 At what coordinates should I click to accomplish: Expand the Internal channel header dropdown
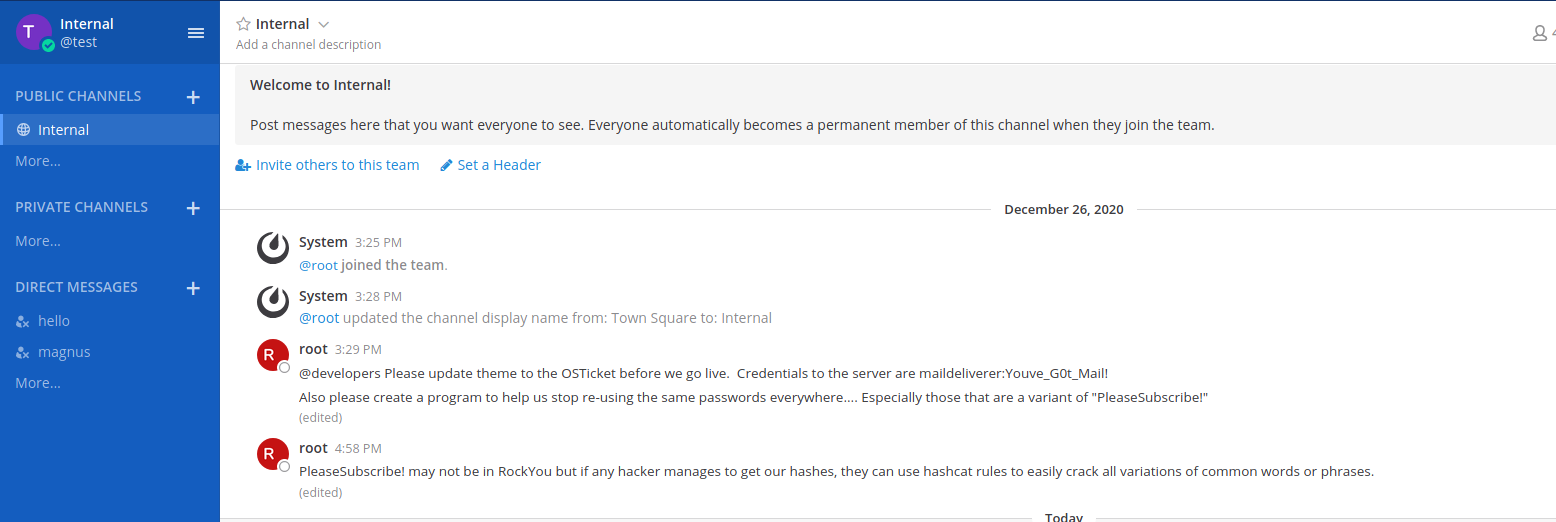click(323, 24)
